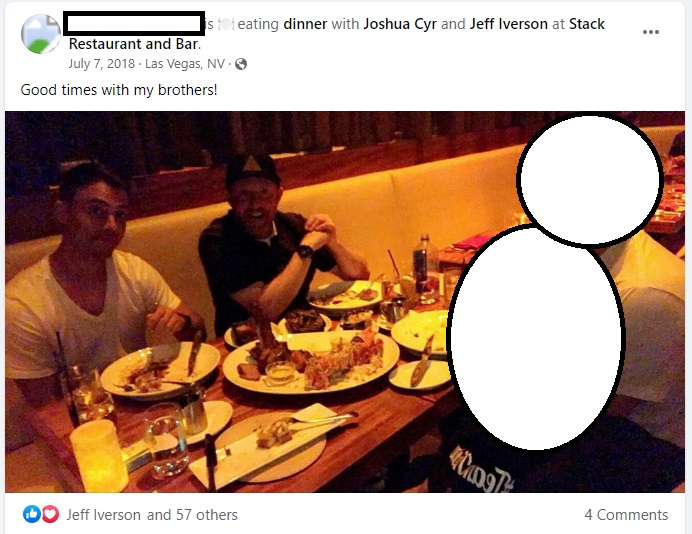The image size is (692, 534).
Task: Open Joshua Cyr's profile link
Action: 400,24
